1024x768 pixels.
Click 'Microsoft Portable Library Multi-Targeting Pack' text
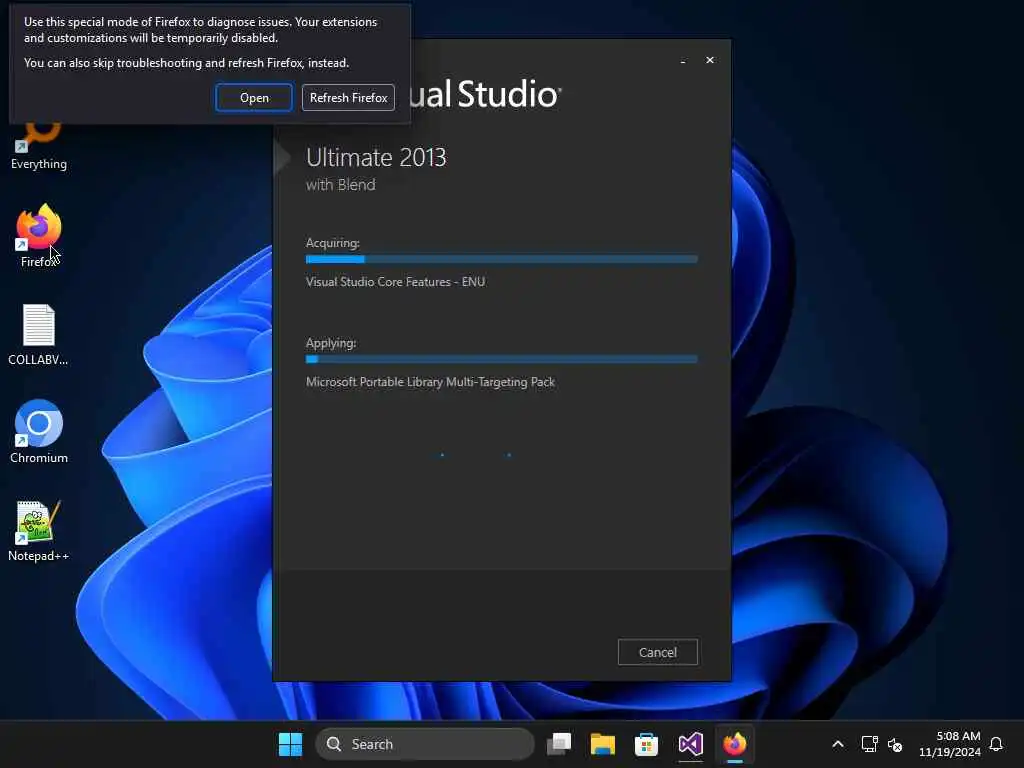tap(430, 381)
